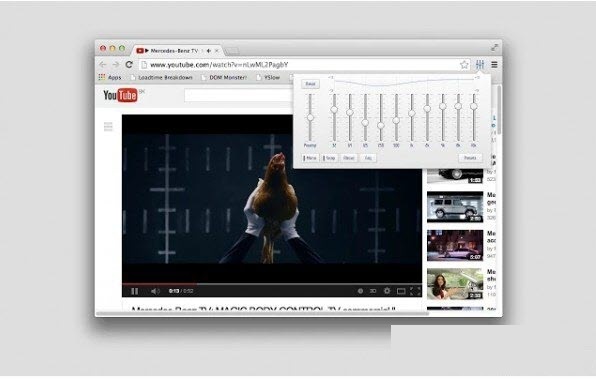Image resolution: width=596 pixels, height=379 pixels.
Task: Bookmark page with the star icon
Action: click(x=464, y=65)
